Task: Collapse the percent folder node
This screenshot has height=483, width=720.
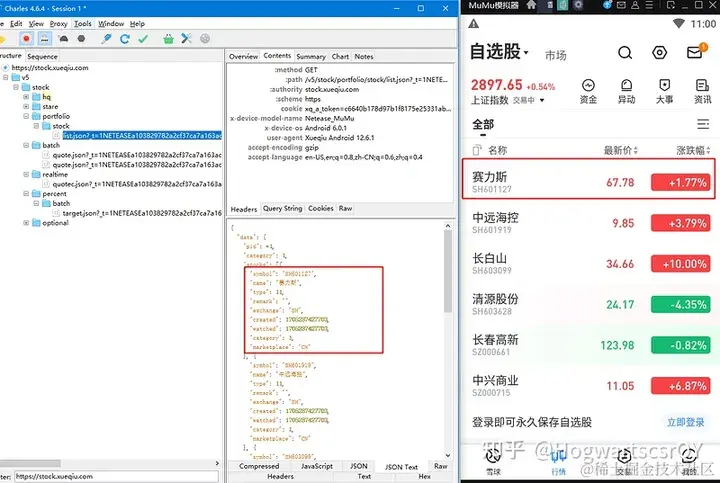Action: 26,194
